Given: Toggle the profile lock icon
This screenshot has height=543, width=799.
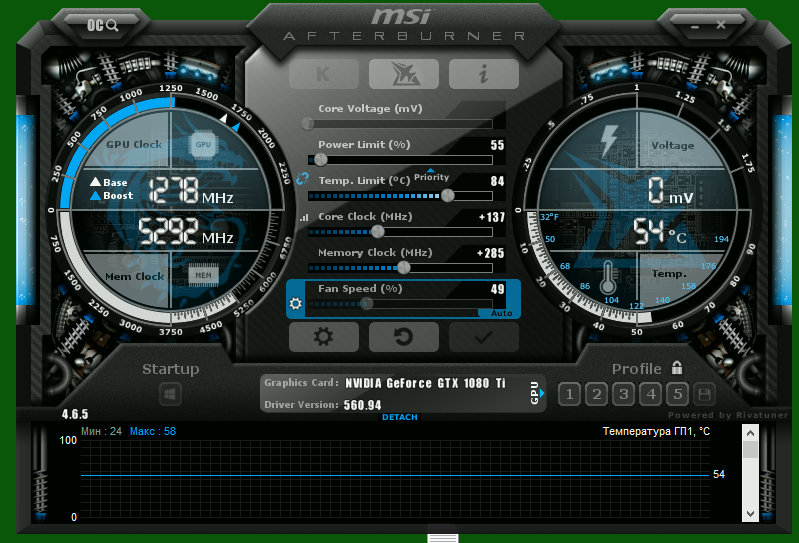Looking at the screenshot, I should click(677, 367).
